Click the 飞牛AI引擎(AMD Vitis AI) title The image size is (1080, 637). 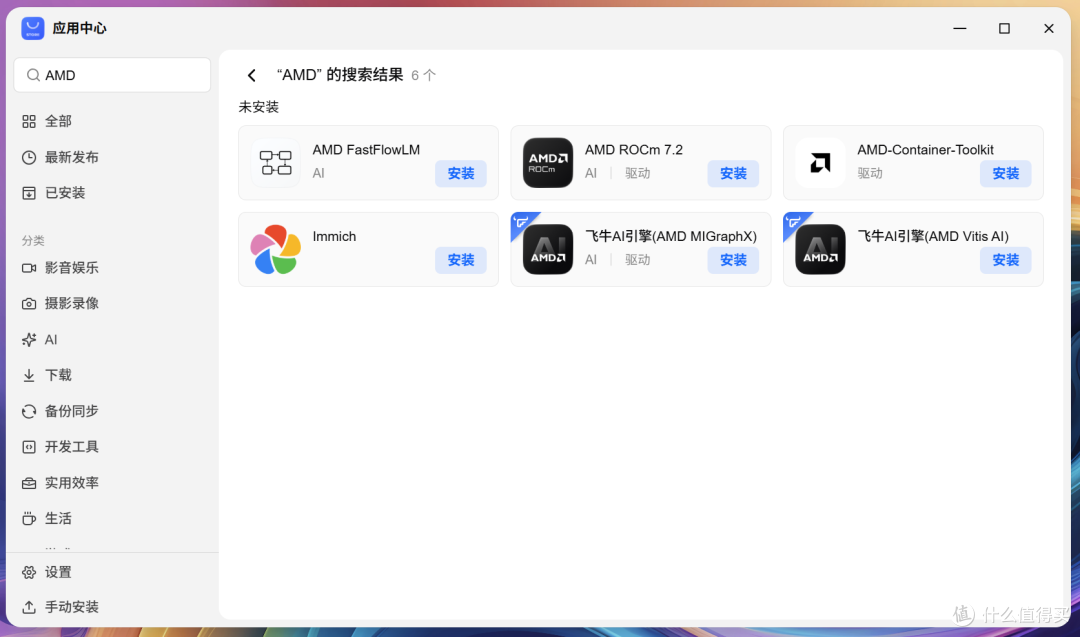tap(933, 237)
